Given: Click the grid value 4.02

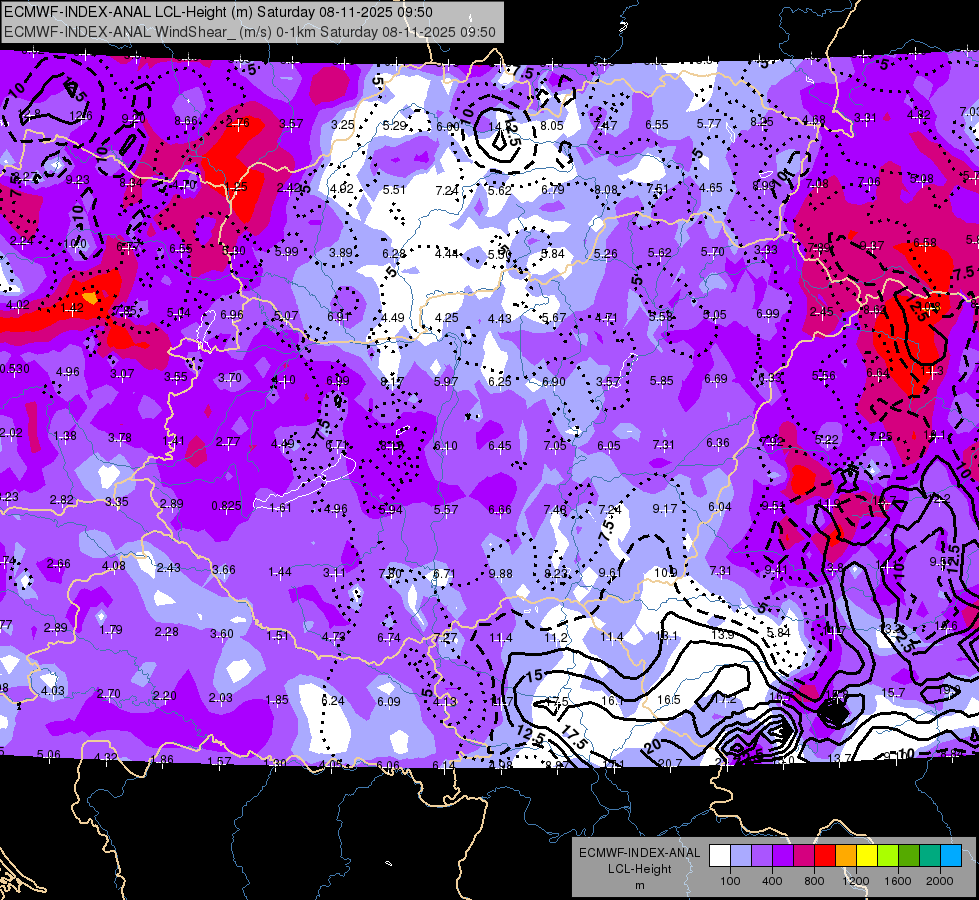Looking at the screenshot, I should (17, 305).
